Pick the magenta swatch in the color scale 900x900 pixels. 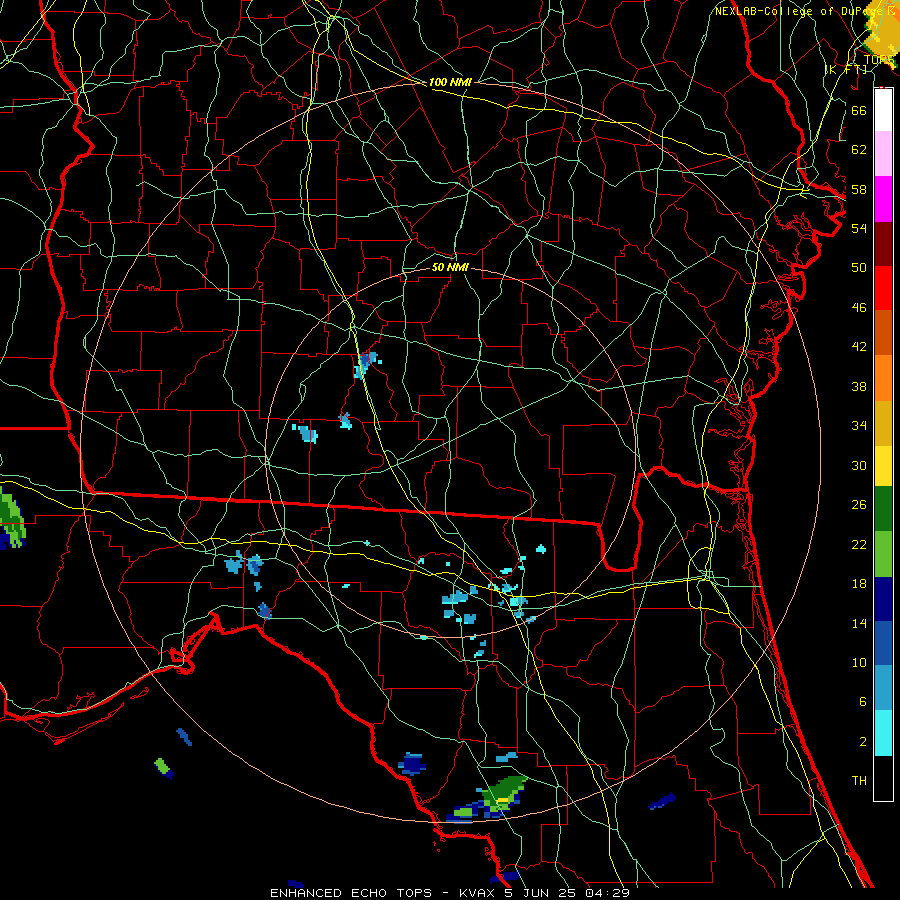[883, 199]
